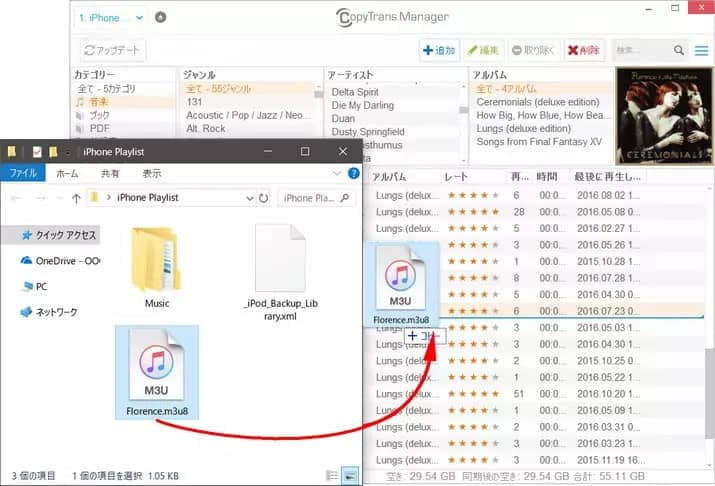Select artist 'Die My Darling'
This screenshot has height=486, width=715.
(x=363, y=105)
